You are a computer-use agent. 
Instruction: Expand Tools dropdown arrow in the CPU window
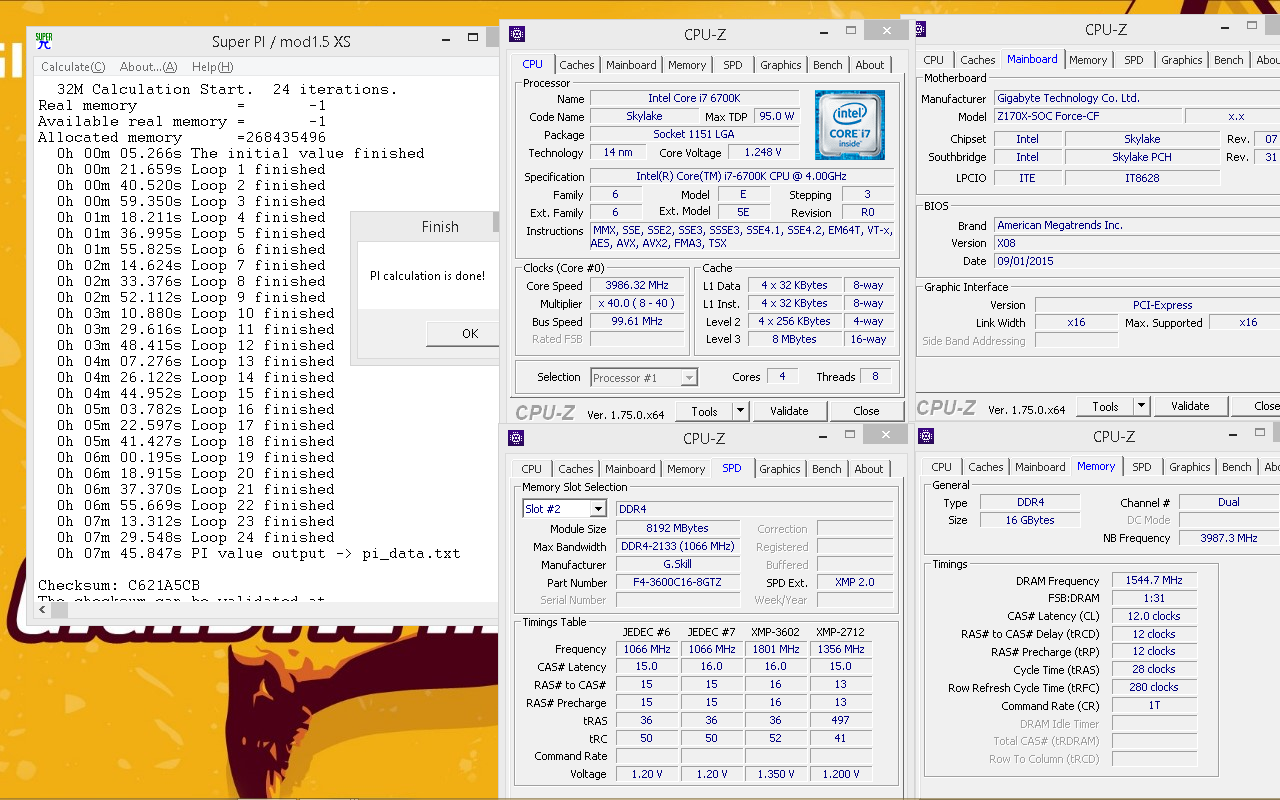pos(740,411)
